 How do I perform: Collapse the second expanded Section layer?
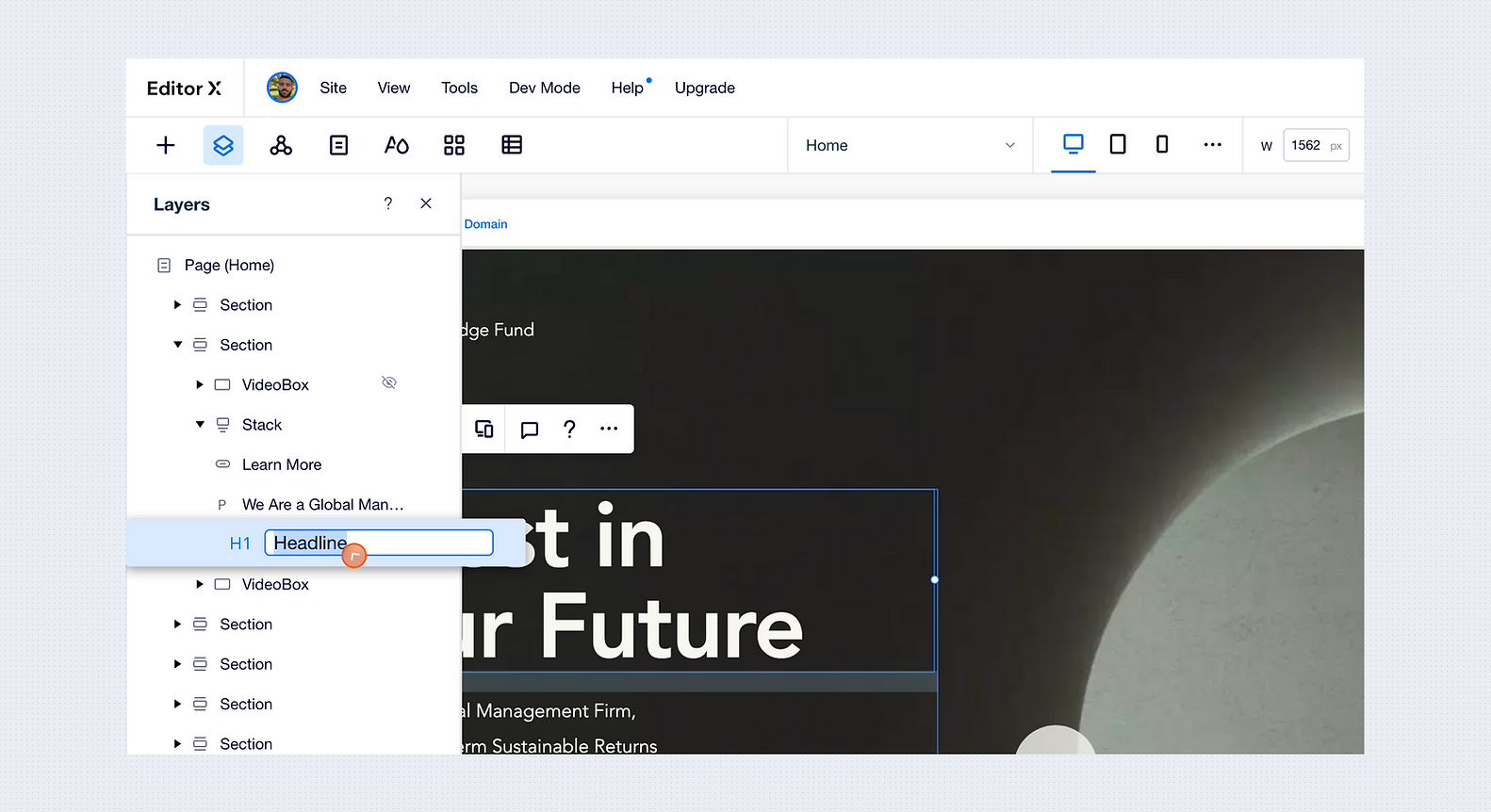(x=177, y=345)
